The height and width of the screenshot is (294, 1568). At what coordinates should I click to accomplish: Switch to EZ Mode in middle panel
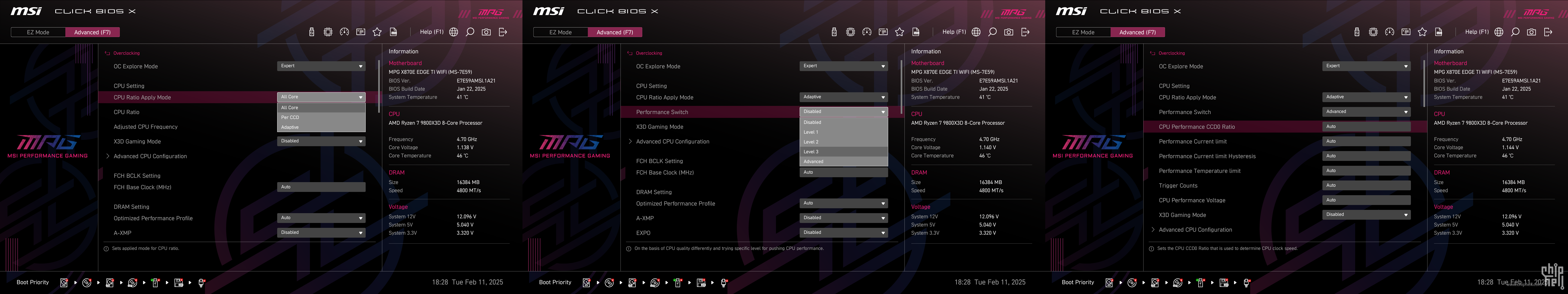point(561,32)
